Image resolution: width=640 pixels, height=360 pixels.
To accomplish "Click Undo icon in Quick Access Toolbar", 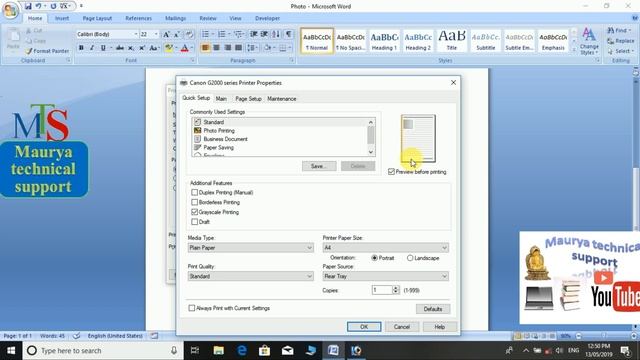I will point(38,6).
